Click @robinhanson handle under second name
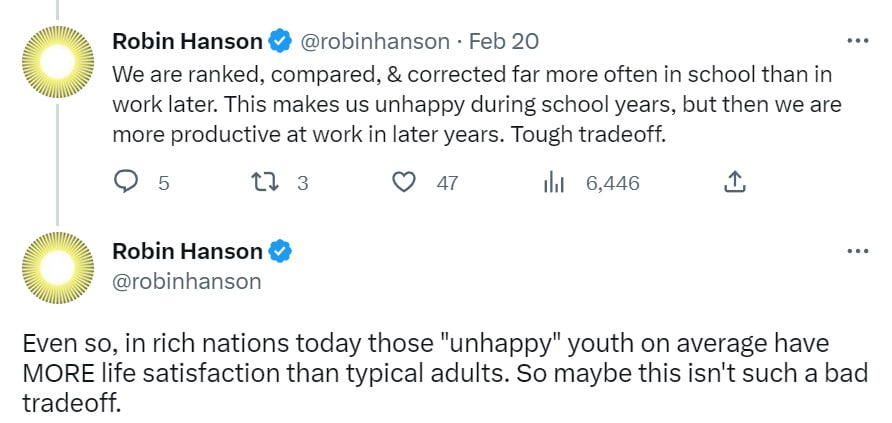Image resolution: width=892 pixels, height=423 pixels. tap(187, 281)
